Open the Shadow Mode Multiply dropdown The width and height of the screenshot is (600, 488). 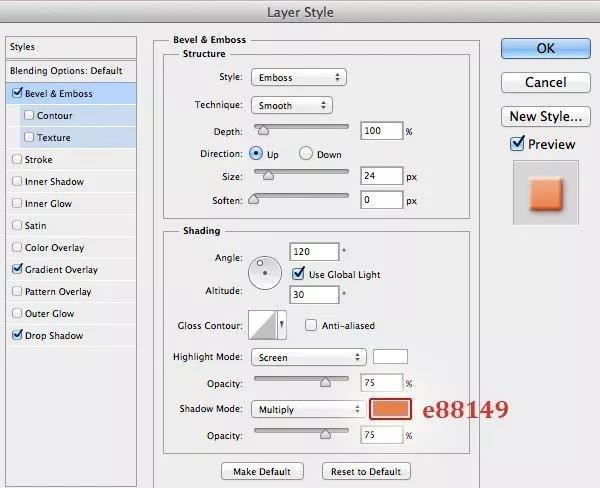coord(308,409)
